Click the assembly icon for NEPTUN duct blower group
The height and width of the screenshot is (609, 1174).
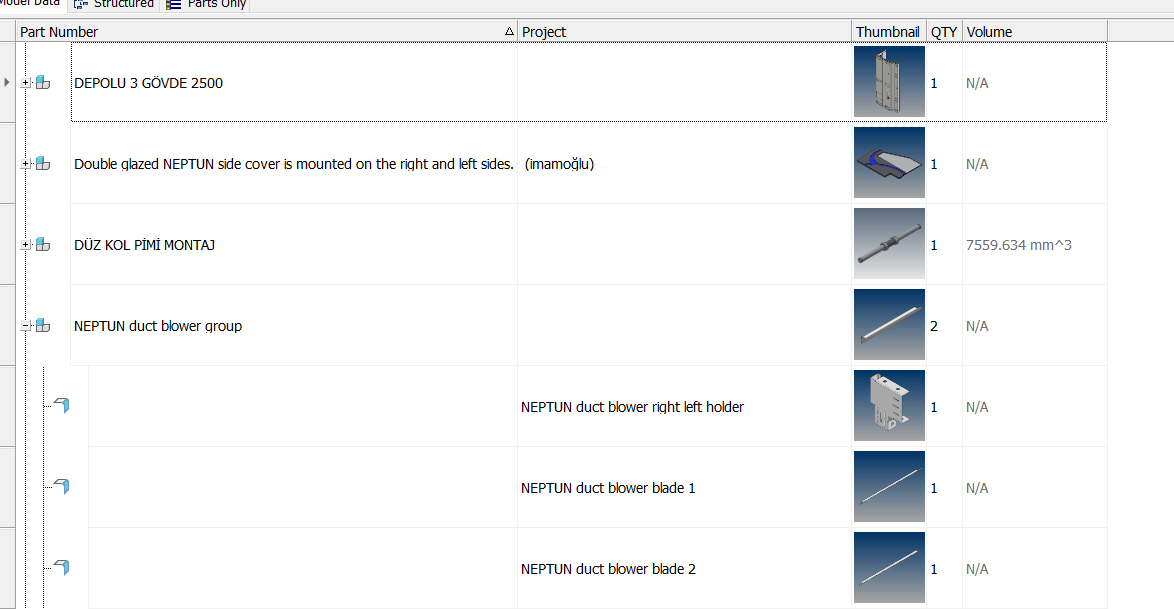point(43,326)
